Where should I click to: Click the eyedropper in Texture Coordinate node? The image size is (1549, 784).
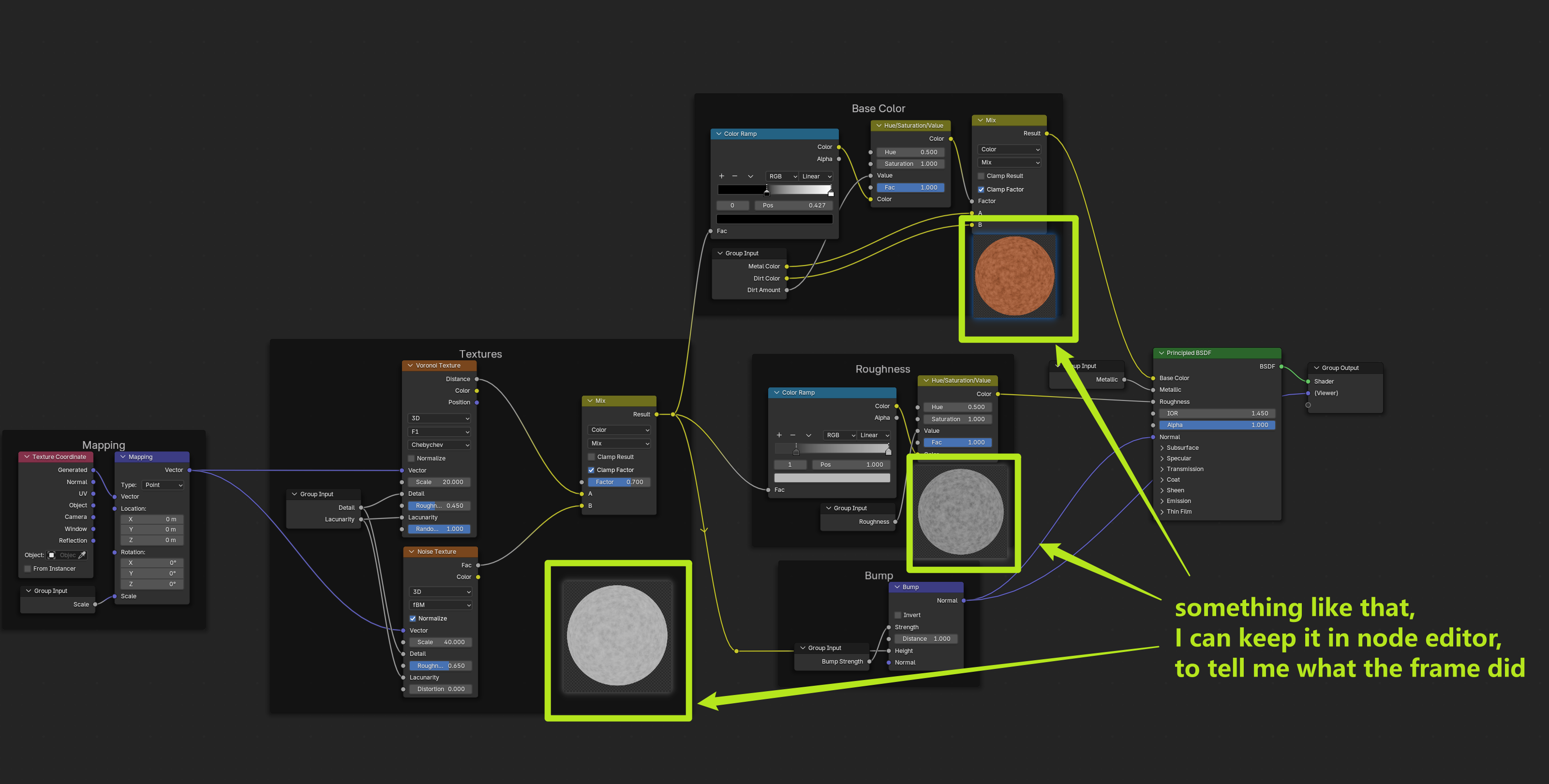point(82,555)
